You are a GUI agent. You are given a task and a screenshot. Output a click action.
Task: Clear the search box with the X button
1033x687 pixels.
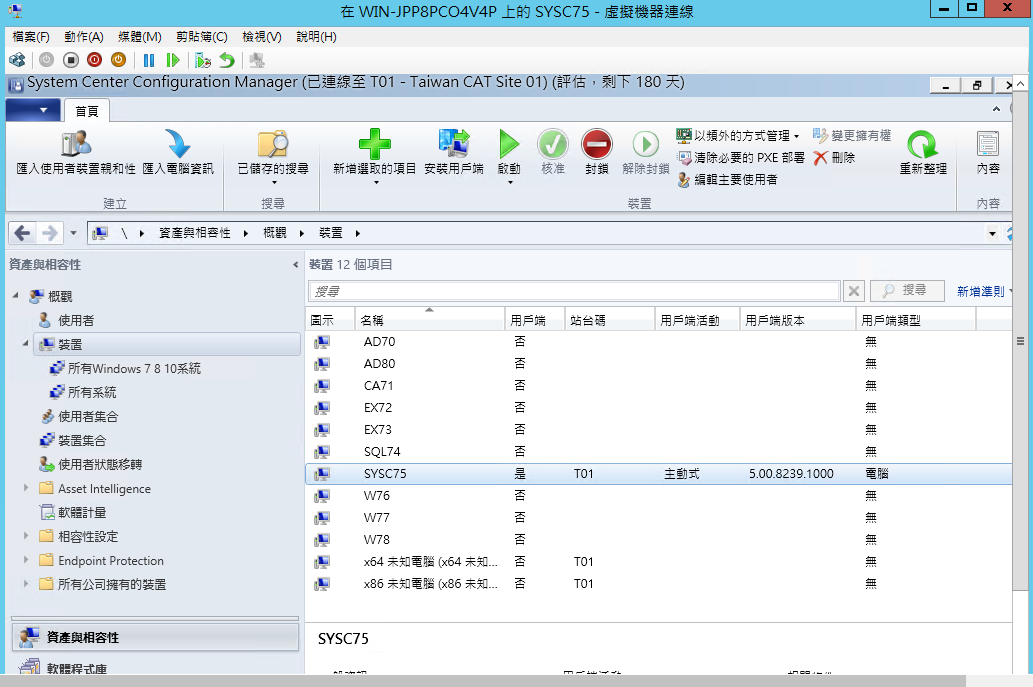point(854,291)
